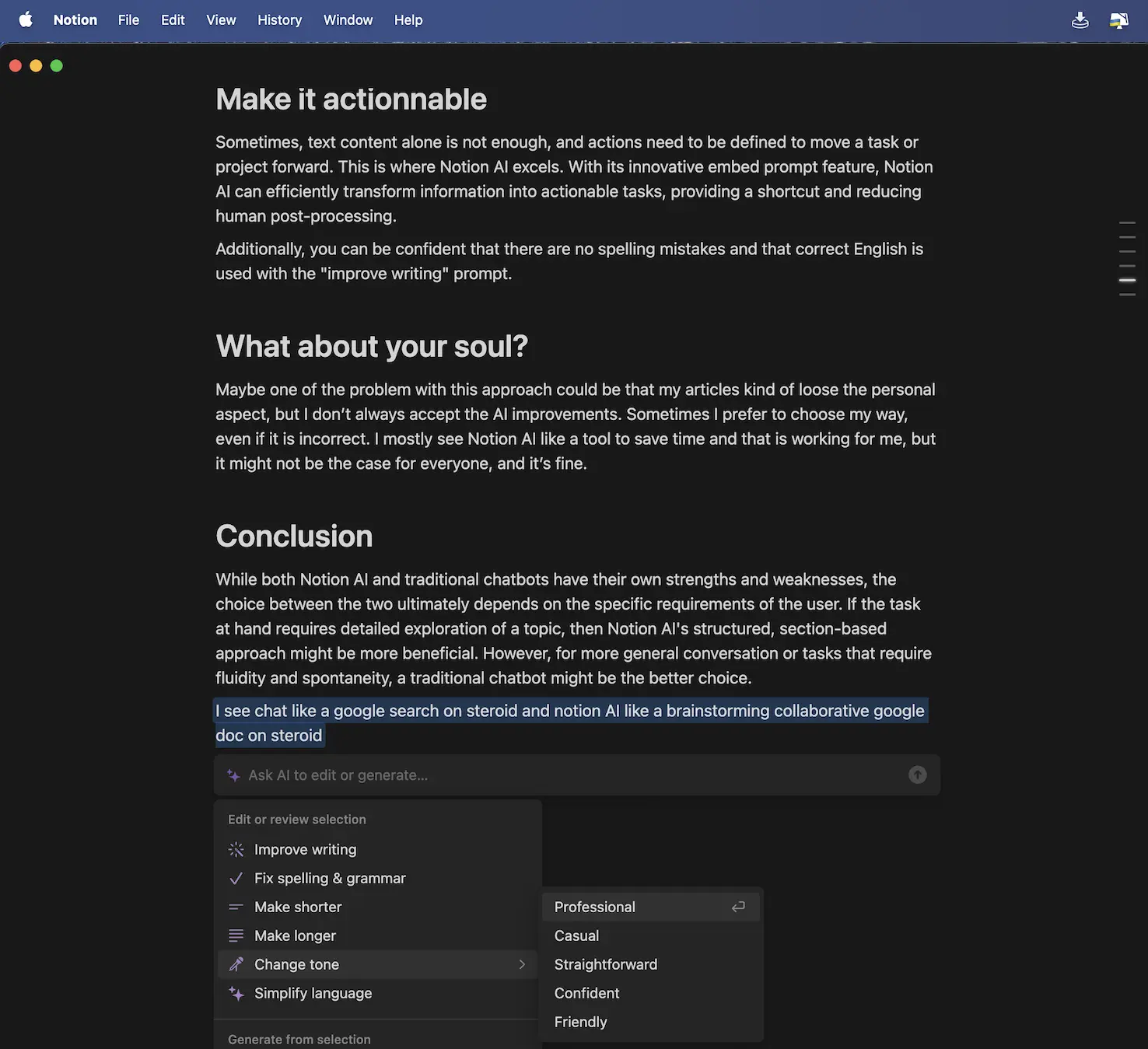Open the Edit menu
The image size is (1148, 1049).
173,19
